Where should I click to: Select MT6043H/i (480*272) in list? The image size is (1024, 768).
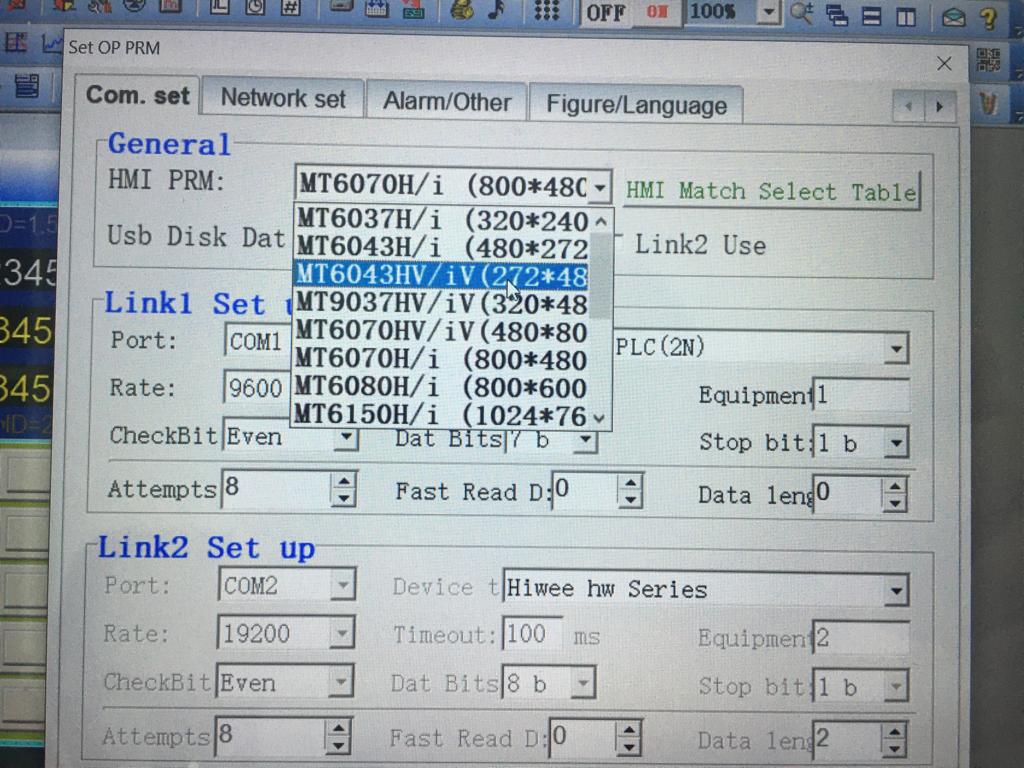click(x=442, y=248)
